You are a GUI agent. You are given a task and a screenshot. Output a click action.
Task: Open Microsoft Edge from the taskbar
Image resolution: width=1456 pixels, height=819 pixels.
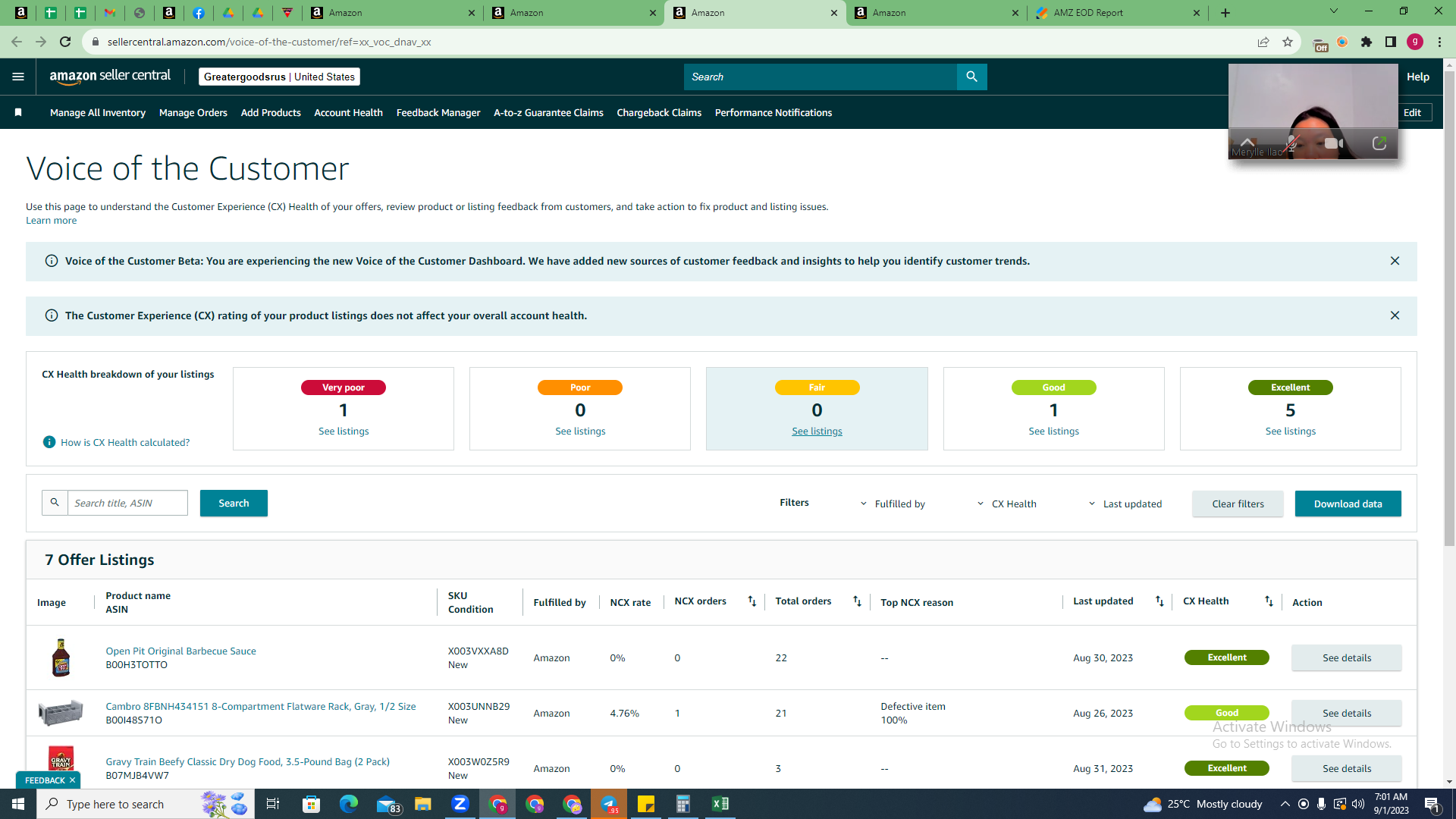[349, 804]
